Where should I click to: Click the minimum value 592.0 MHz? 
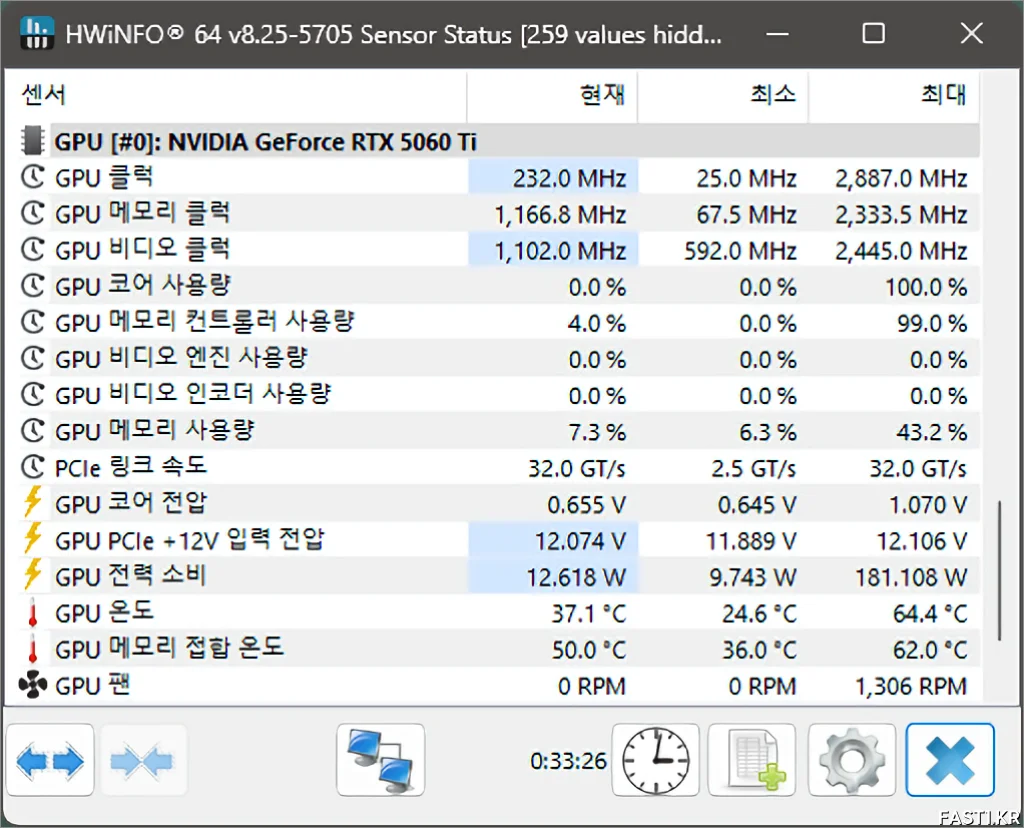741,251
